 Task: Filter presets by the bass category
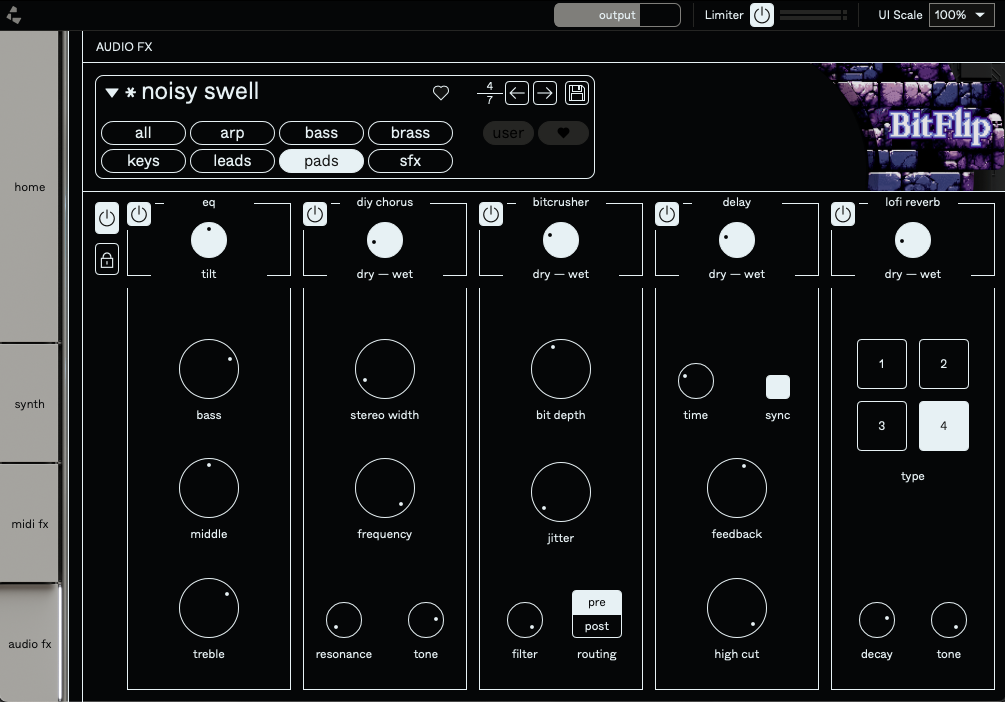322,133
